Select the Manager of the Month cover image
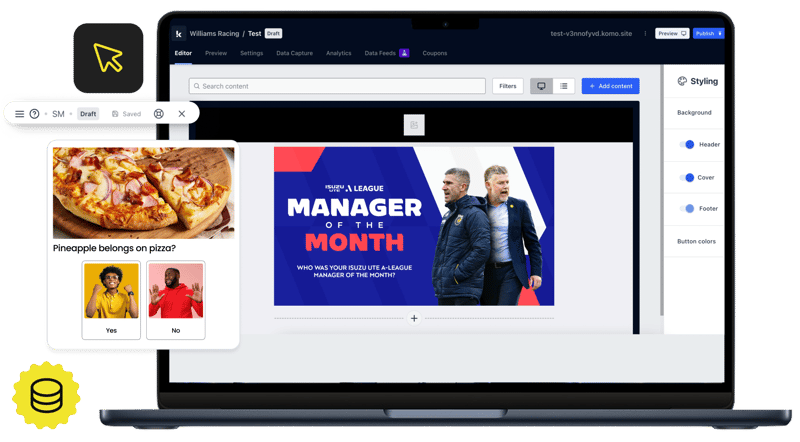Image resolution: width=800 pixels, height=442 pixels. [414, 227]
